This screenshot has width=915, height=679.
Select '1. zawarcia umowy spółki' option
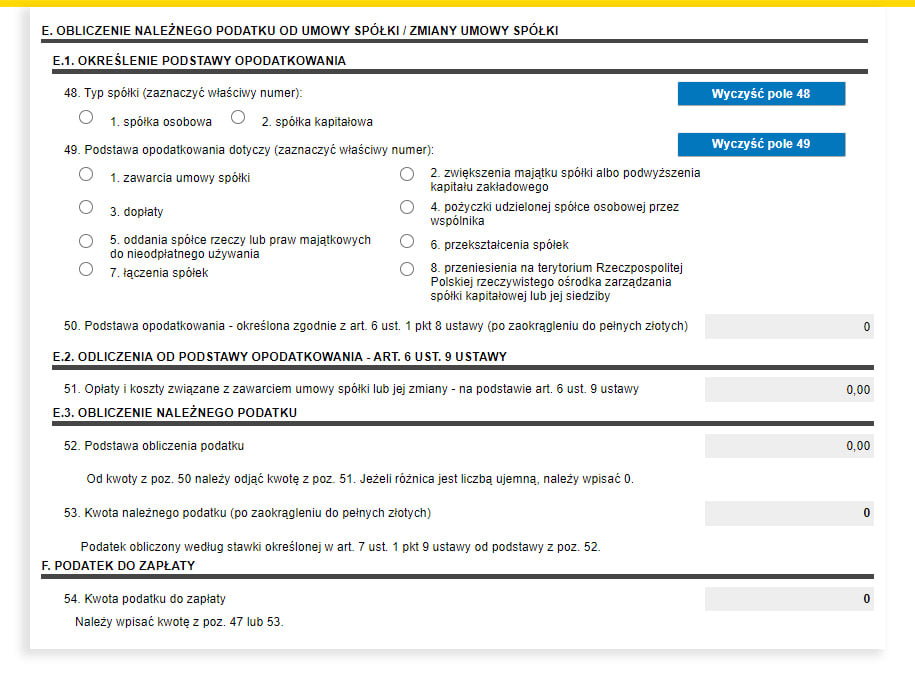(86, 174)
